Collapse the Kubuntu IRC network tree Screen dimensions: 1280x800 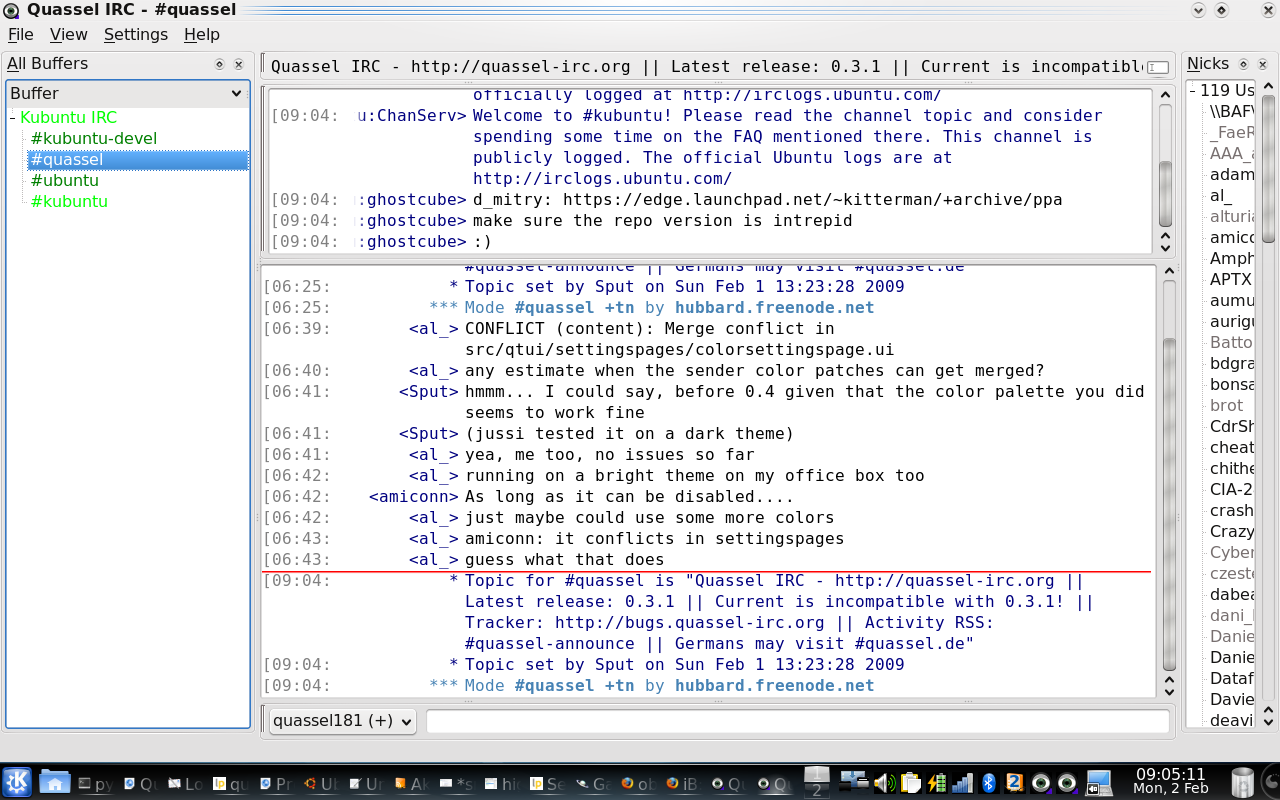pos(13,117)
